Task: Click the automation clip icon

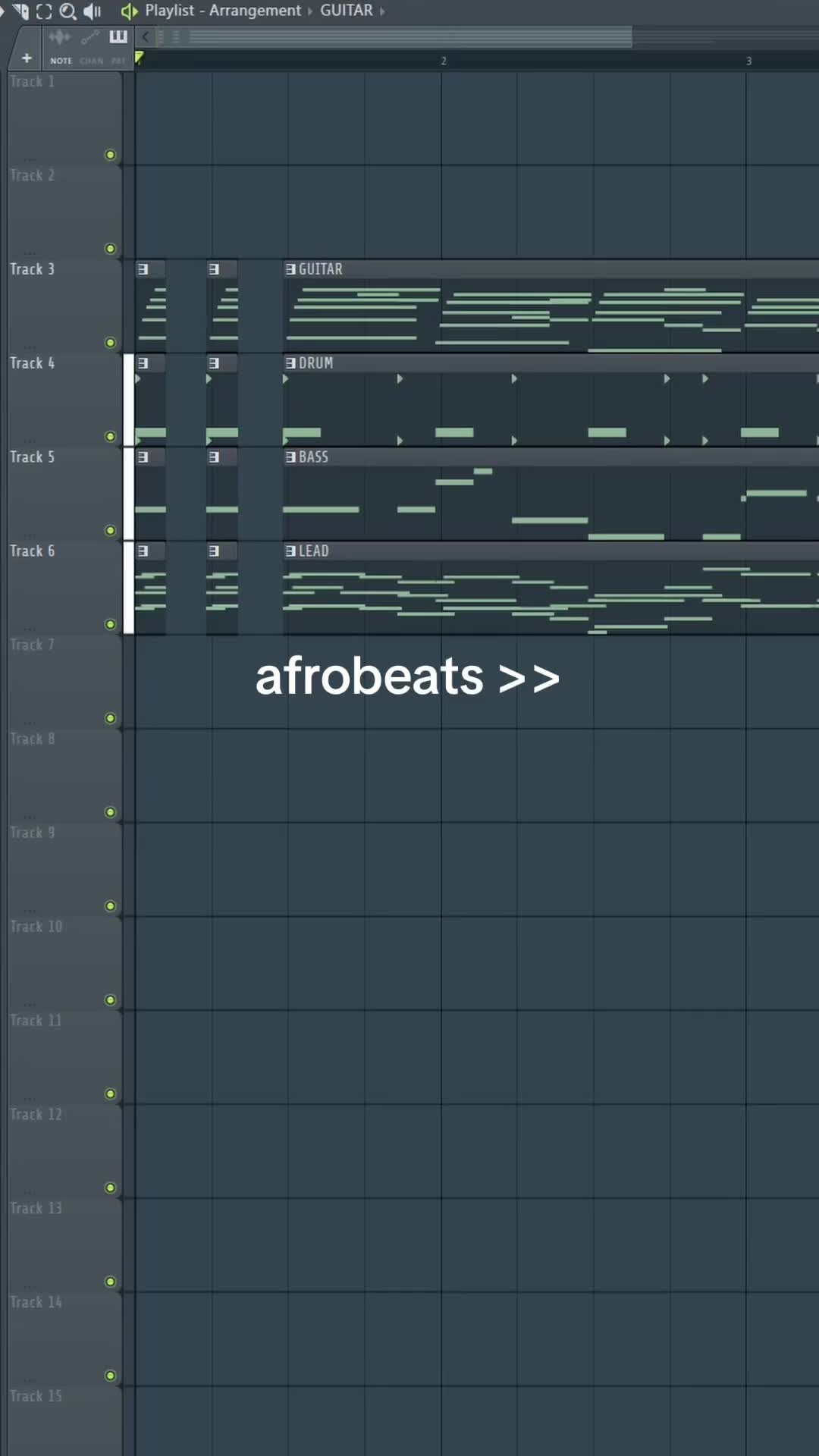Action: pos(90,36)
